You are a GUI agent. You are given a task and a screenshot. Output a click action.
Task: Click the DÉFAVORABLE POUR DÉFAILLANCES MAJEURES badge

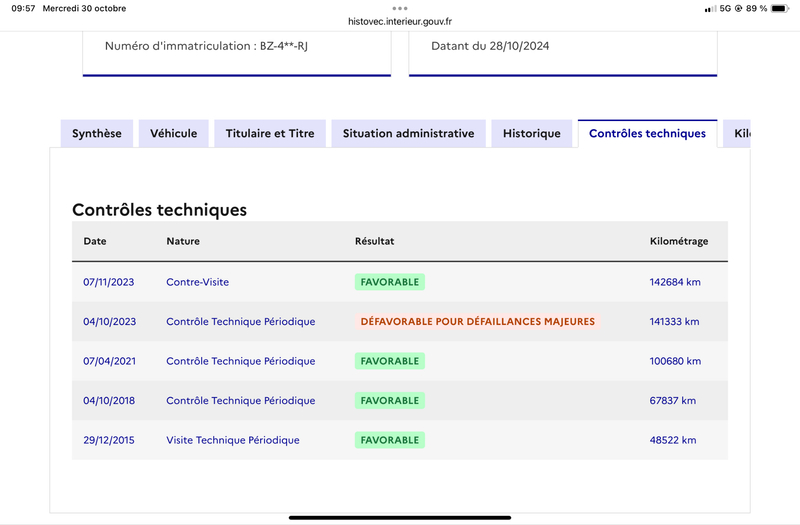[x=478, y=322]
